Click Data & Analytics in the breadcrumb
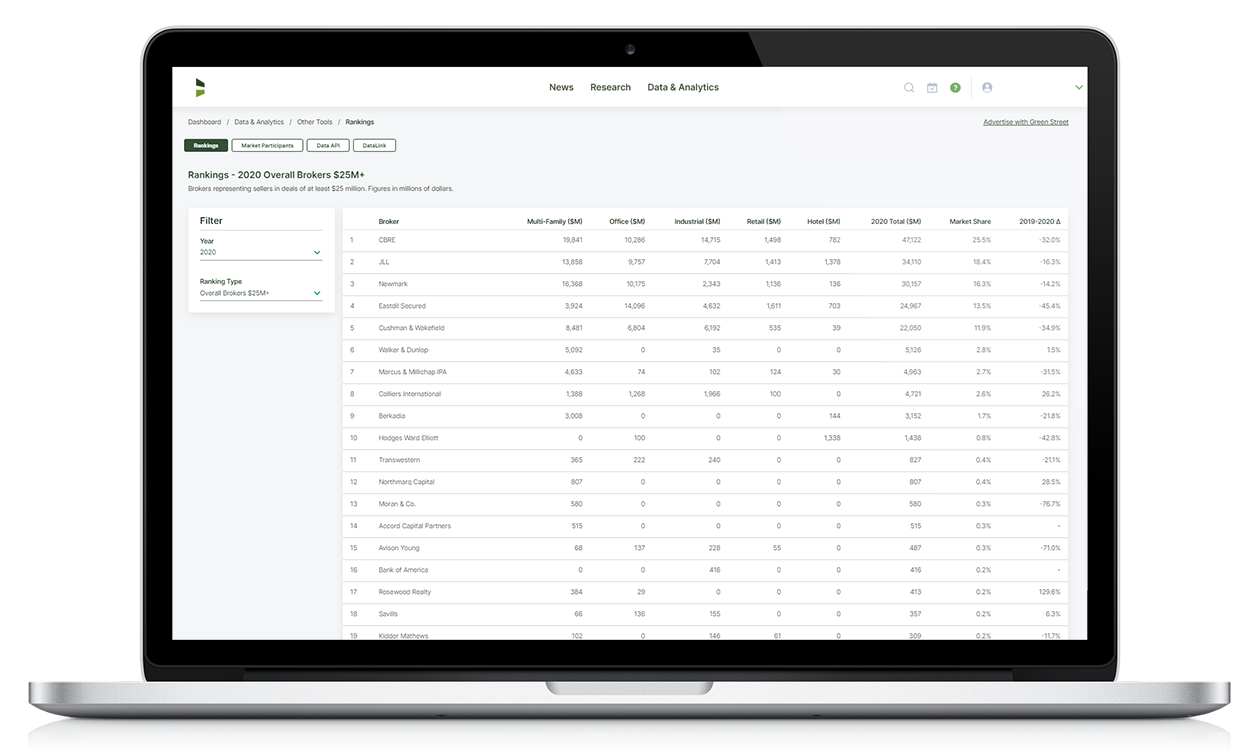 (259, 122)
